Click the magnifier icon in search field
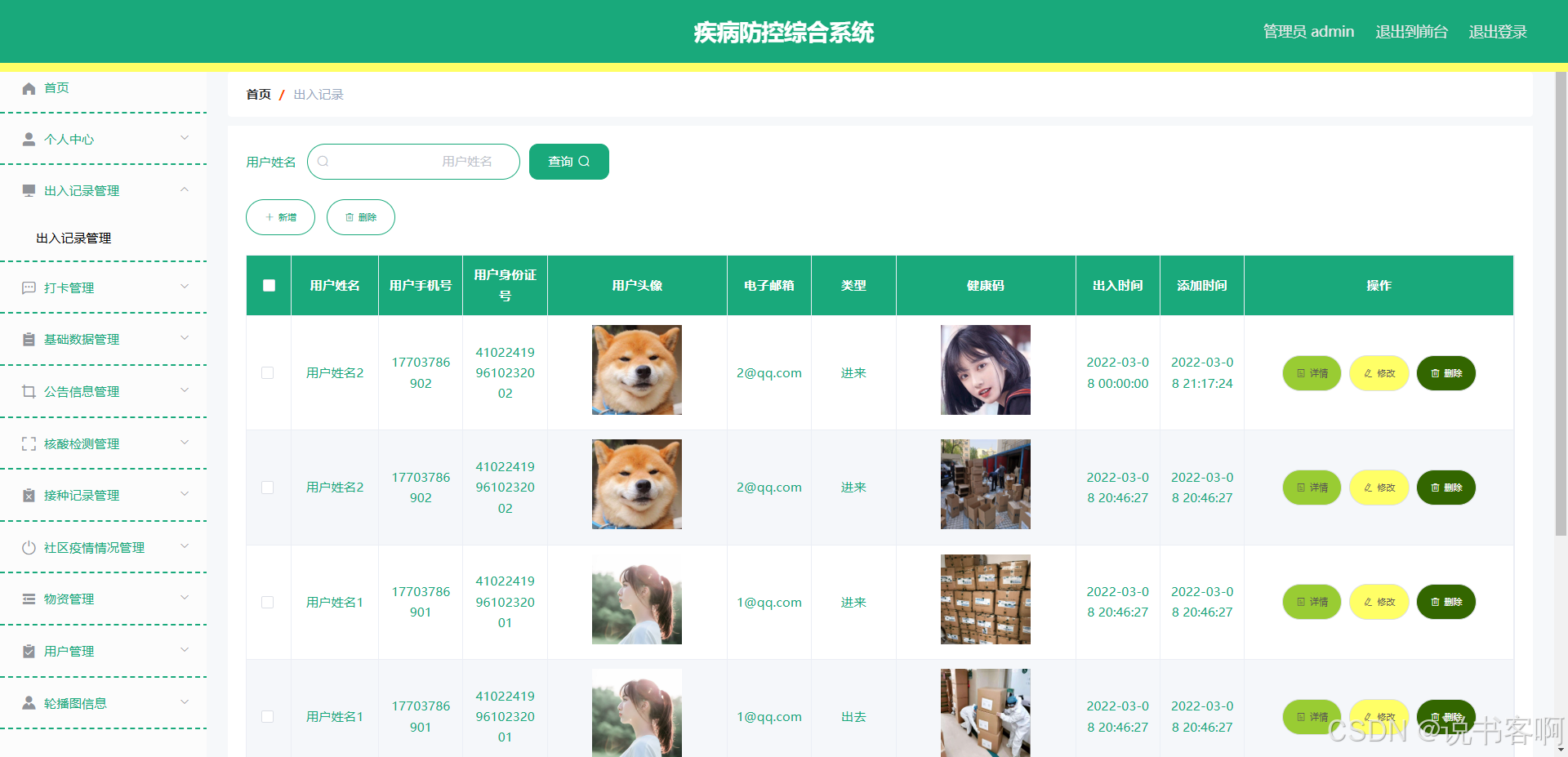Image resolution: width=1568 pixels, height=757 pixels. tap(323, 162)
